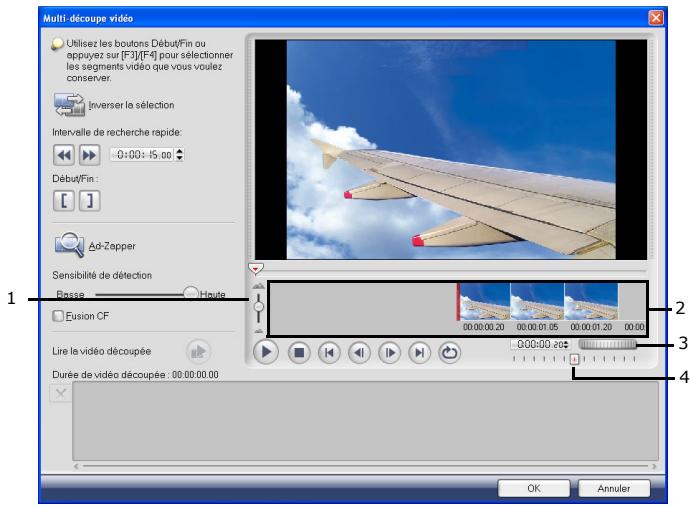Screen dimensions: 693x507
Task: Click the 0:00:15.00 interval time field
Action: 143,155
